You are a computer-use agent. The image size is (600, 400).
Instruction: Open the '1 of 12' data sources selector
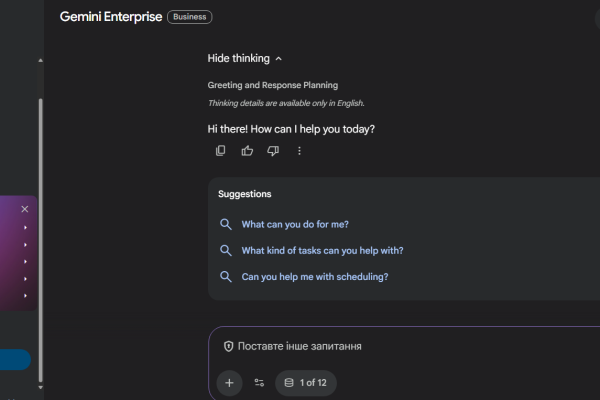tap(307, 382)
